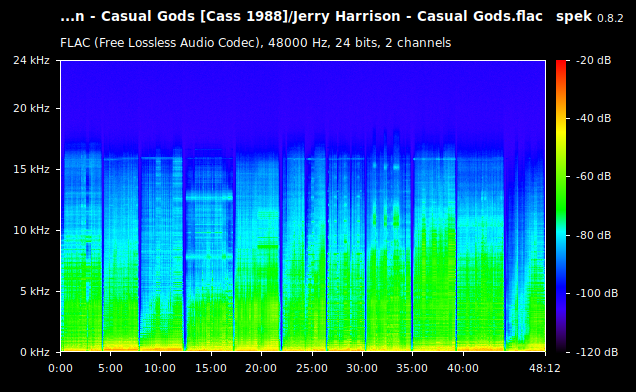Click the '-60 dB' scale label

[x=593, y=177]
